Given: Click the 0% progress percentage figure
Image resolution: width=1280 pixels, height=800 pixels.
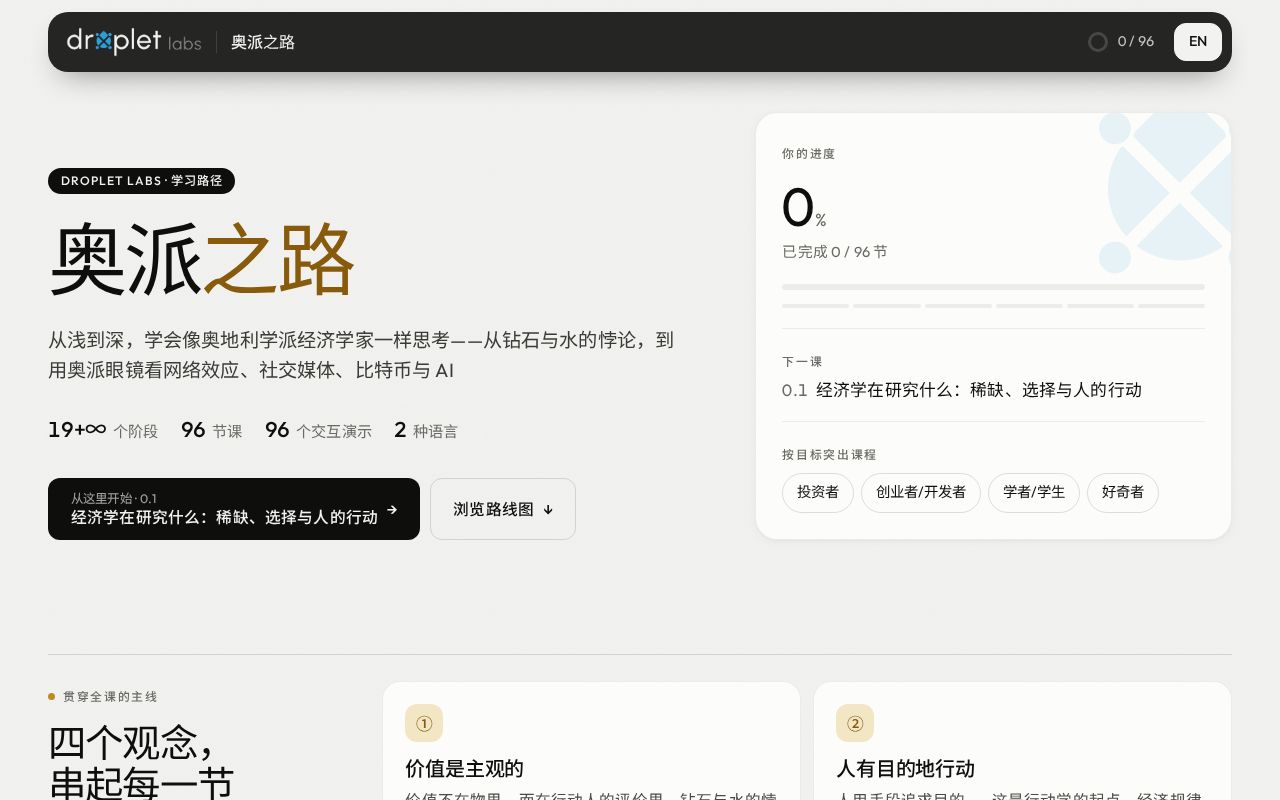Looking at the screenshot, I should tap(804, 209).
